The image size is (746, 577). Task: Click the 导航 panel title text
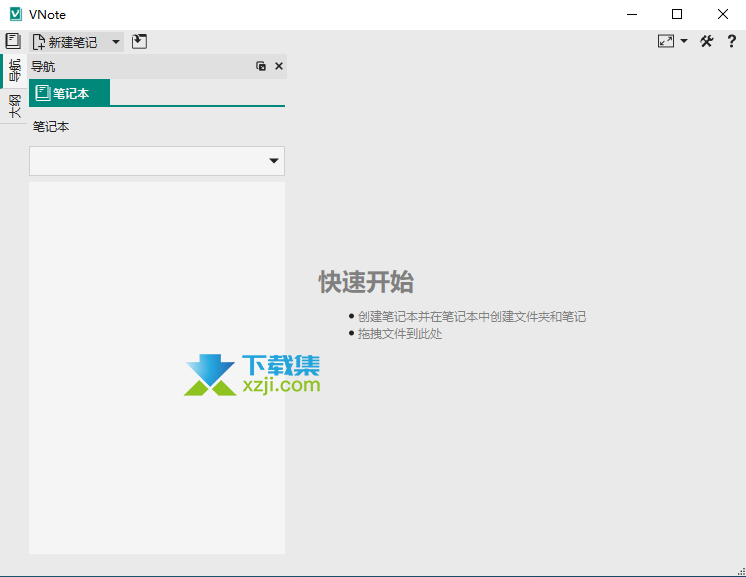point(43,67)
